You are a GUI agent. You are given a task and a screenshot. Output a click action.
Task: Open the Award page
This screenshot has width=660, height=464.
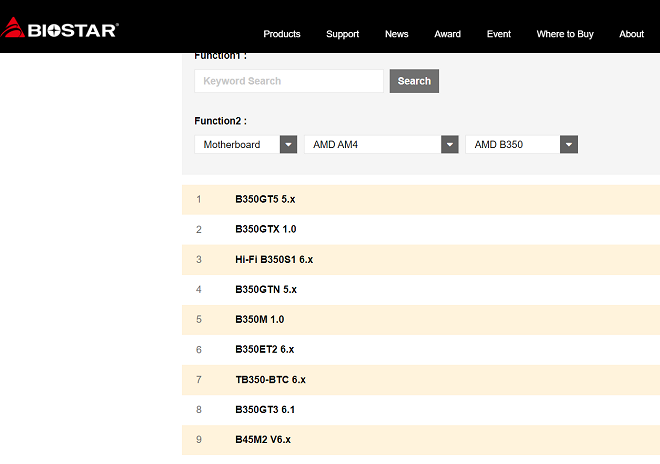pyautogui.click(x=447, y=34)
